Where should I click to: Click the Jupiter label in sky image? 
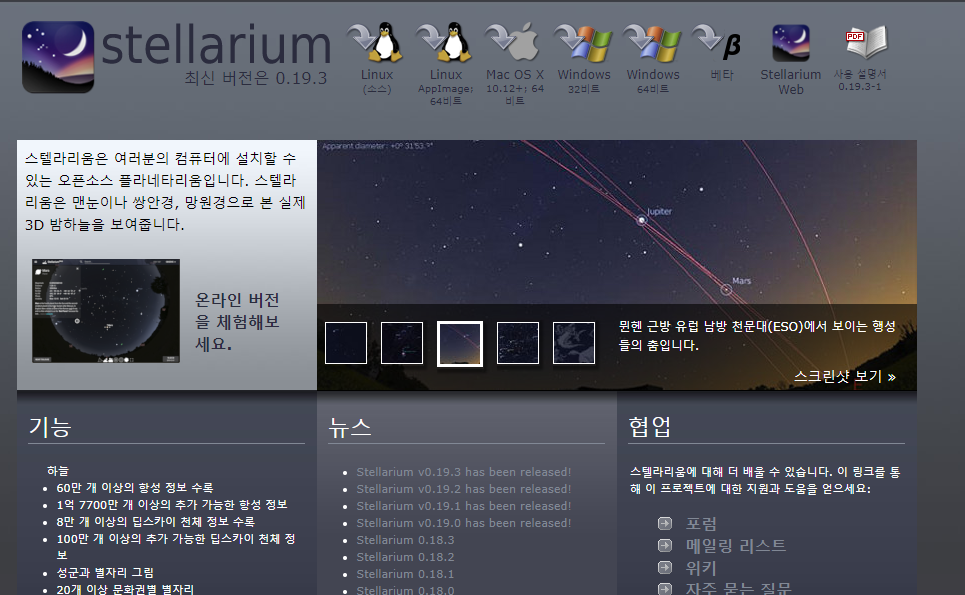(x=659, y=212)
